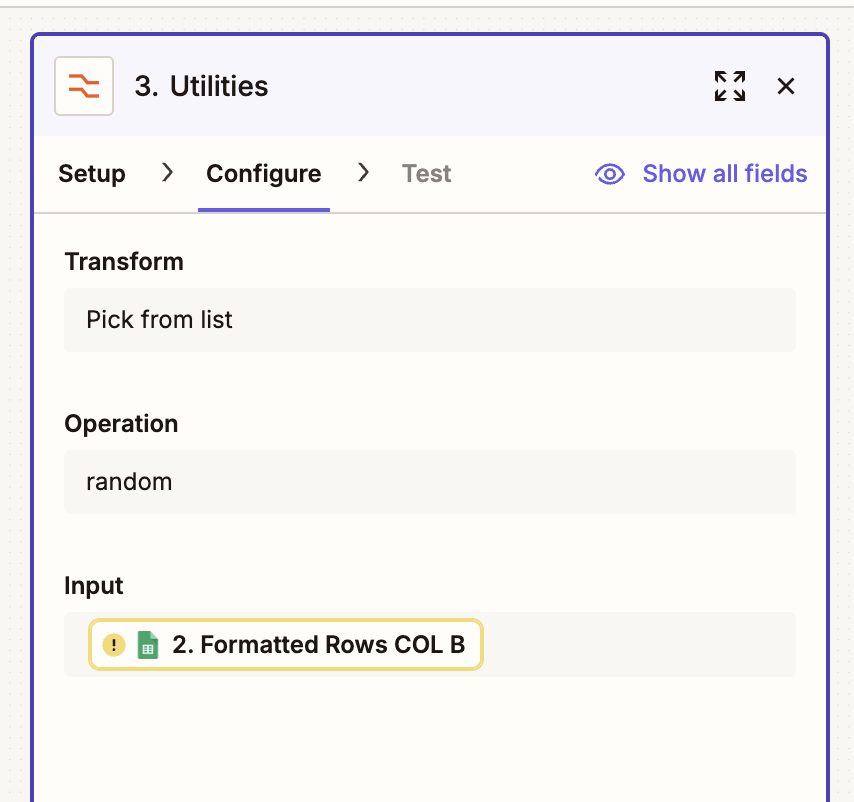
Task: Click the green Google Sheets icon
Action: [x=148, y=645]
